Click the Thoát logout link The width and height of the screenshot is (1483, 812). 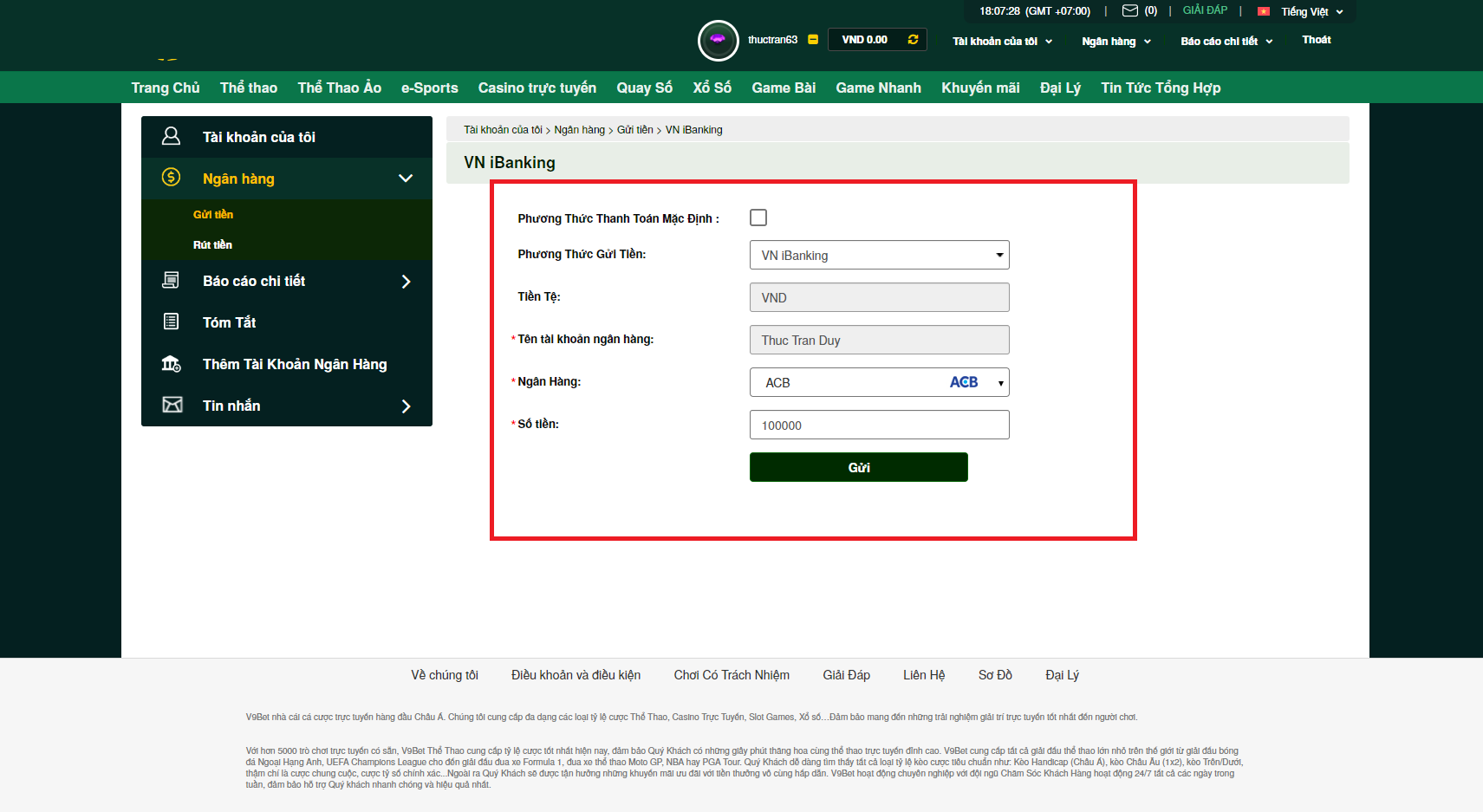[1316, 40]
